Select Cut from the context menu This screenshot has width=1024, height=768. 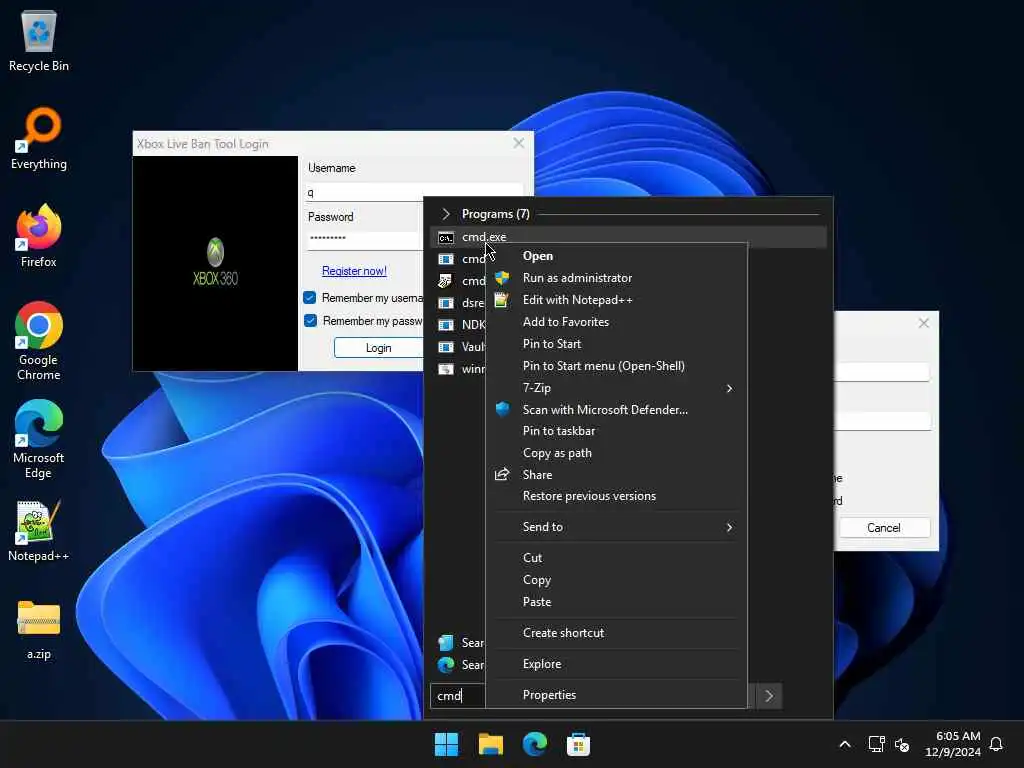coord(616,558)
